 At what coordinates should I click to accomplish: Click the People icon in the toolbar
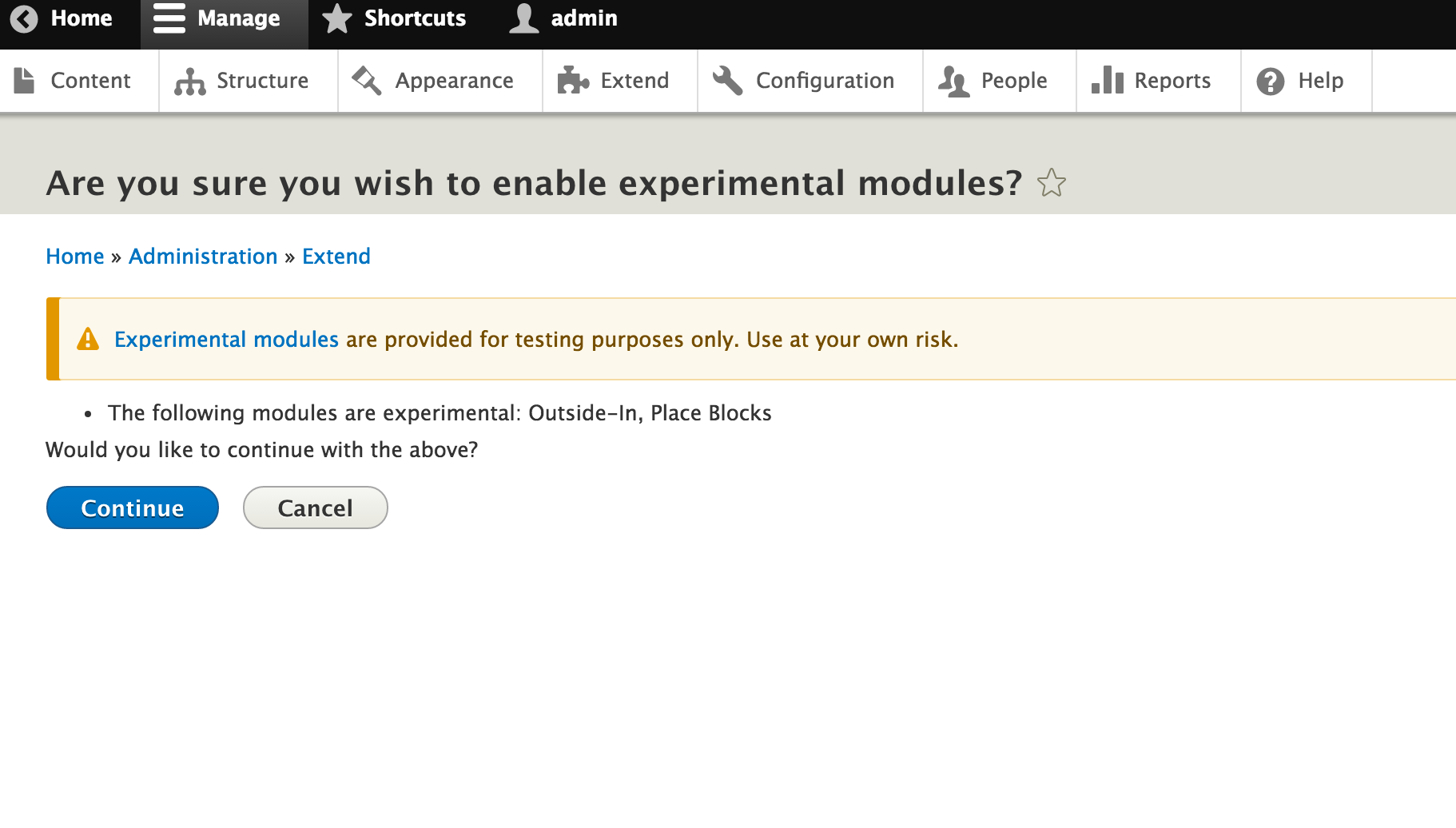[953, 80]
